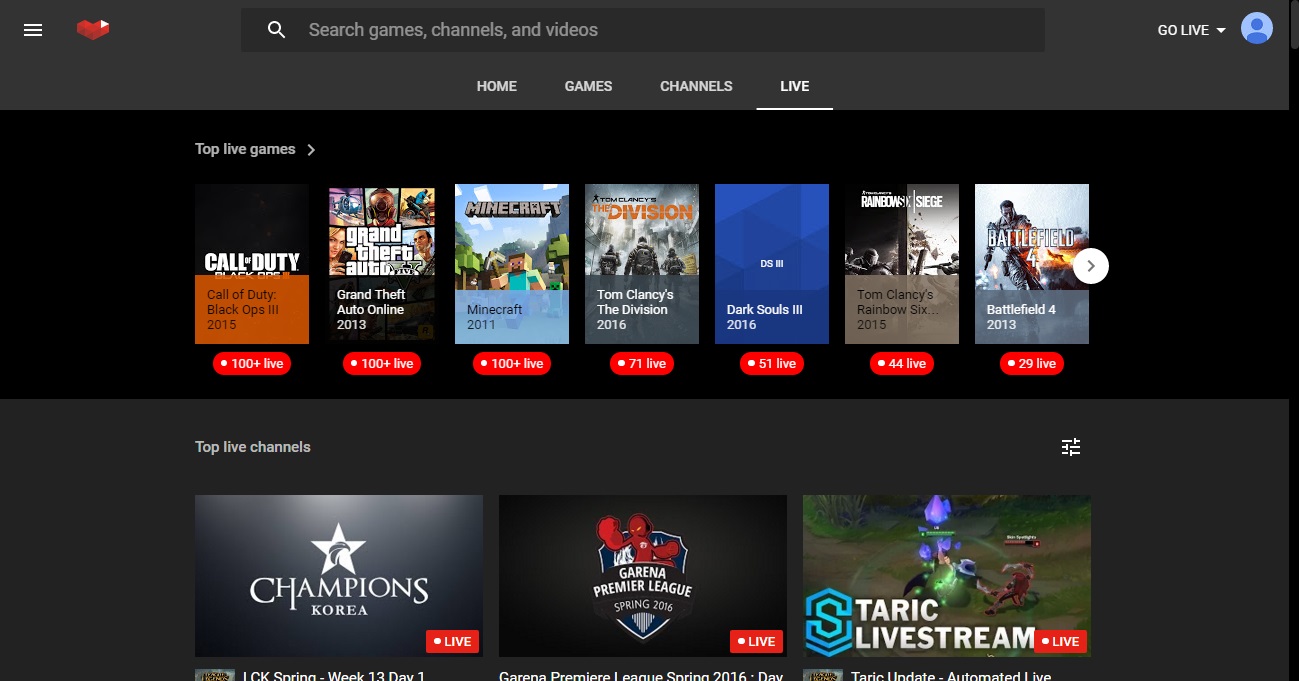Click the 51 live badge
1299x681 pixels.
pos(772,364)
